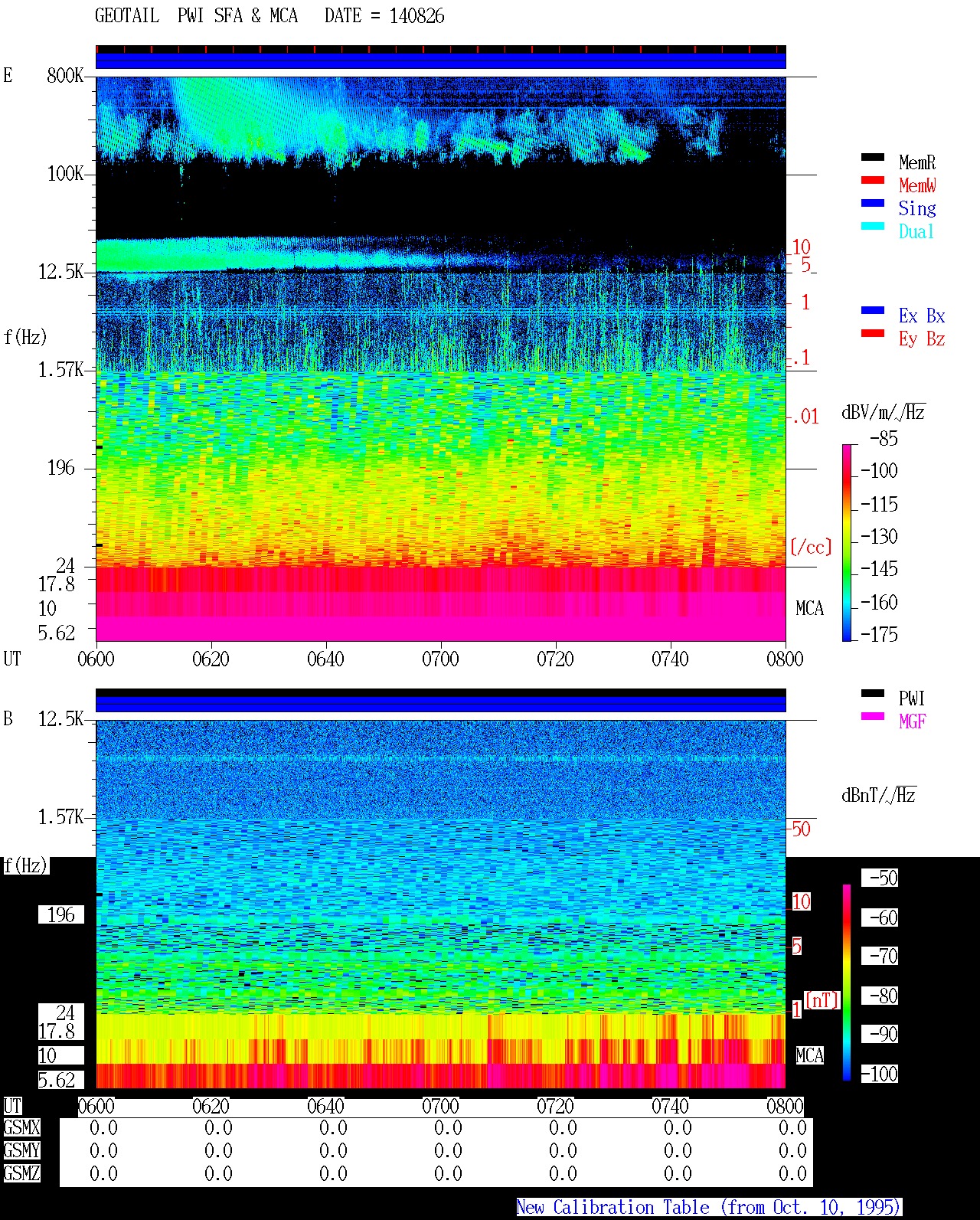The width and height of the screenshot is (980, 1220).
Task: Click the blue Ex Bx legend swatch
Action: pos(873,311)
